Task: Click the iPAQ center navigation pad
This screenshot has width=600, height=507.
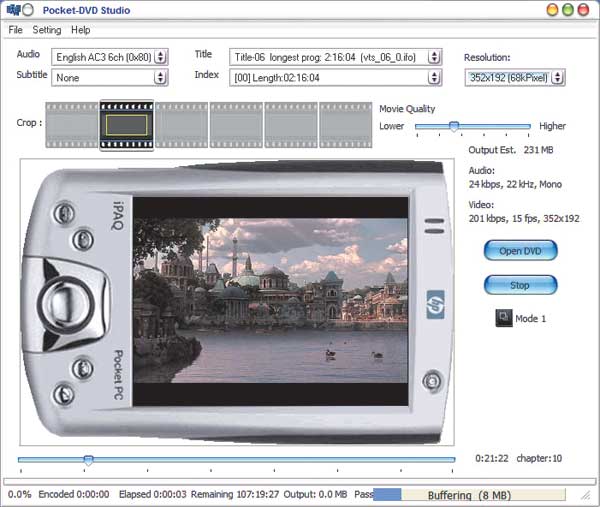Action: click(67, 305)
